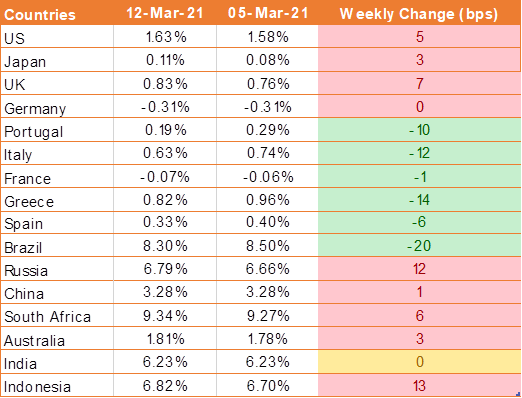Select Greece's -14 weekly change cell
Screen dimensions: 522x398
click(x=419, y=200)
